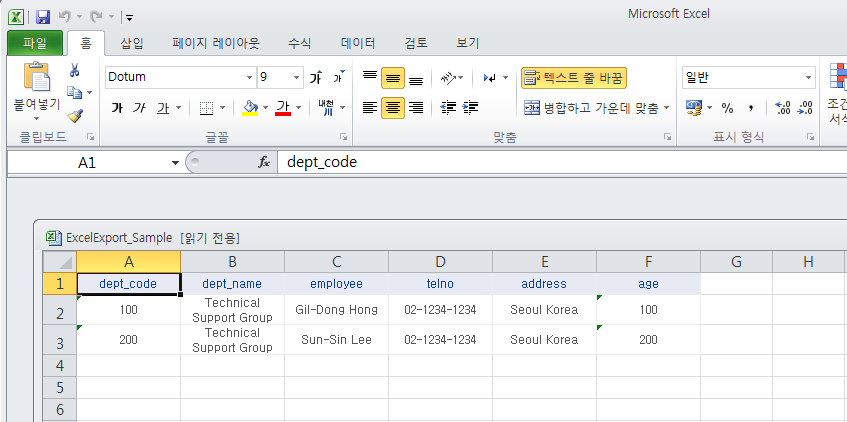Switch to the 데이터 tab

pyautogui.click(x=358, y=43)
